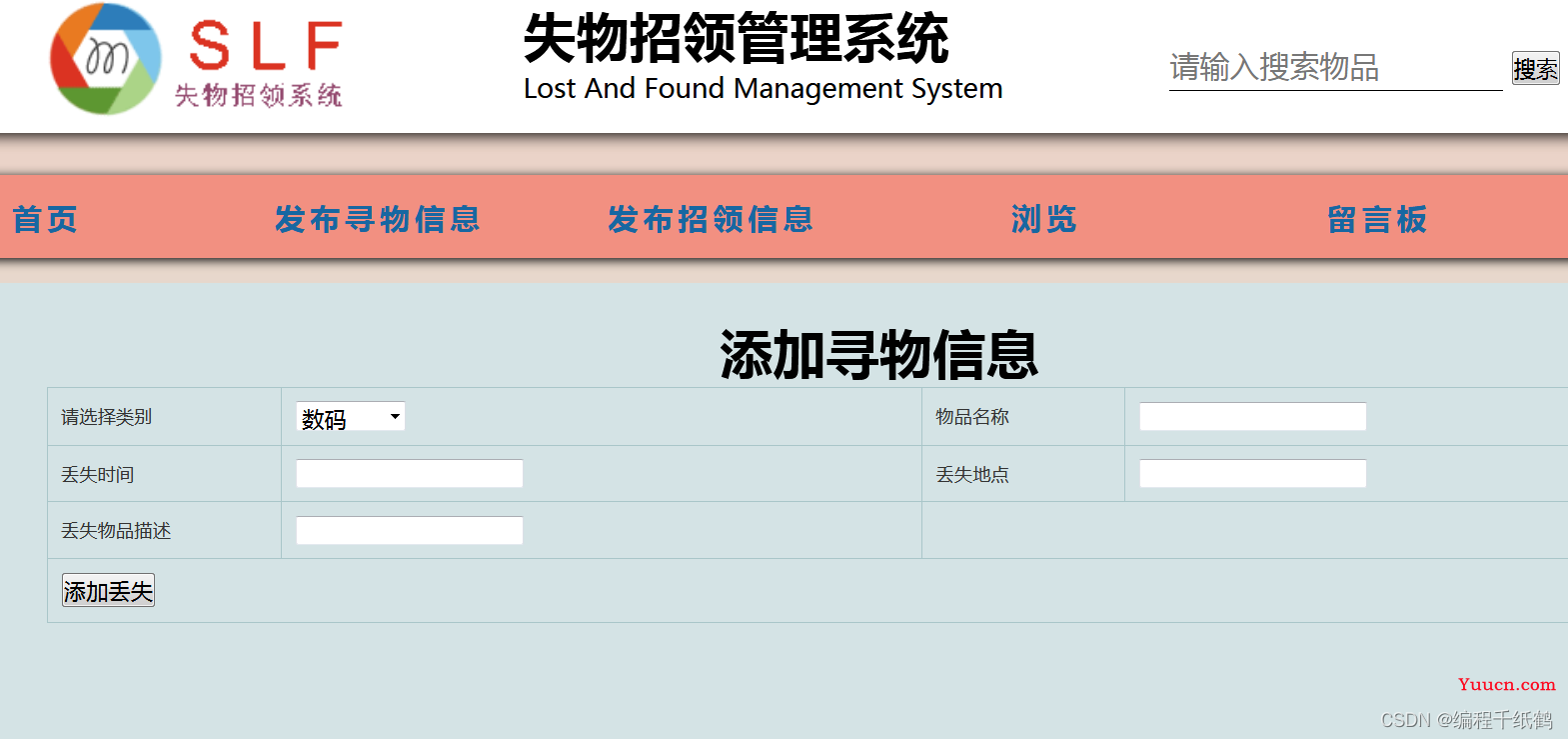Go to 发布寻物信息 menu item
Screen dimensions: 1568x739
click(378, 219)
